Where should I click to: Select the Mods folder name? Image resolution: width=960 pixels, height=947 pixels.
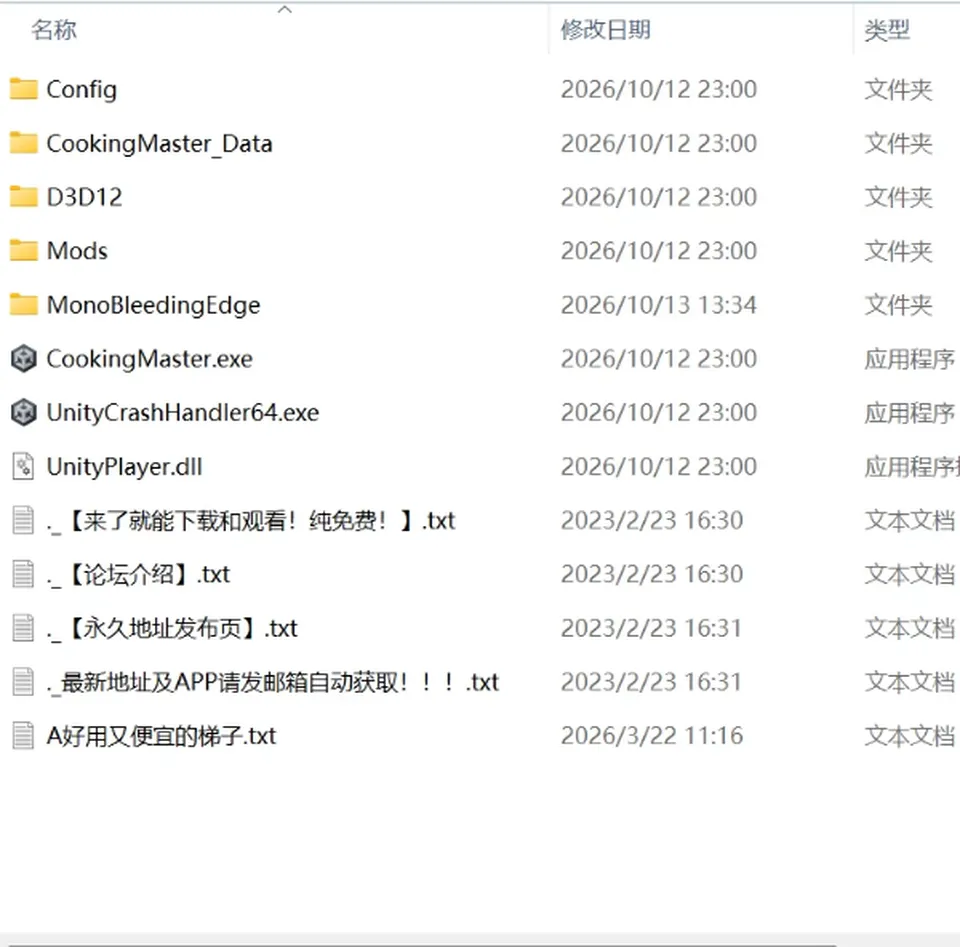[77, 251]
